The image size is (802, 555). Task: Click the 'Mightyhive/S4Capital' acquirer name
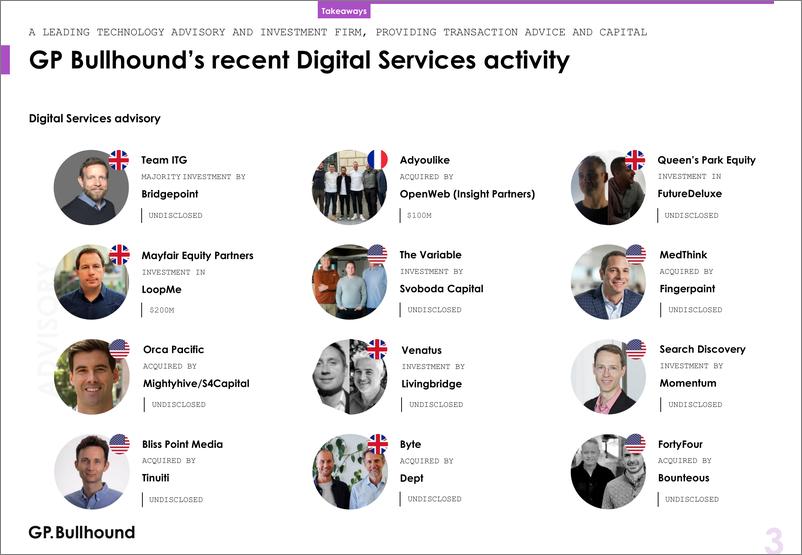click(196, 383)
